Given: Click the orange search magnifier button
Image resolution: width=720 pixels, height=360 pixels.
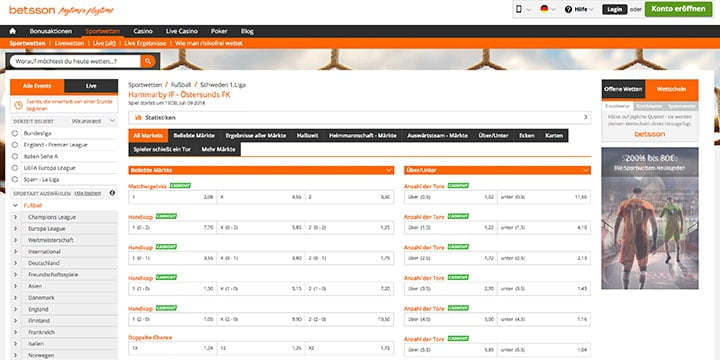Looking at the screenshot, I should coord(148,61).
